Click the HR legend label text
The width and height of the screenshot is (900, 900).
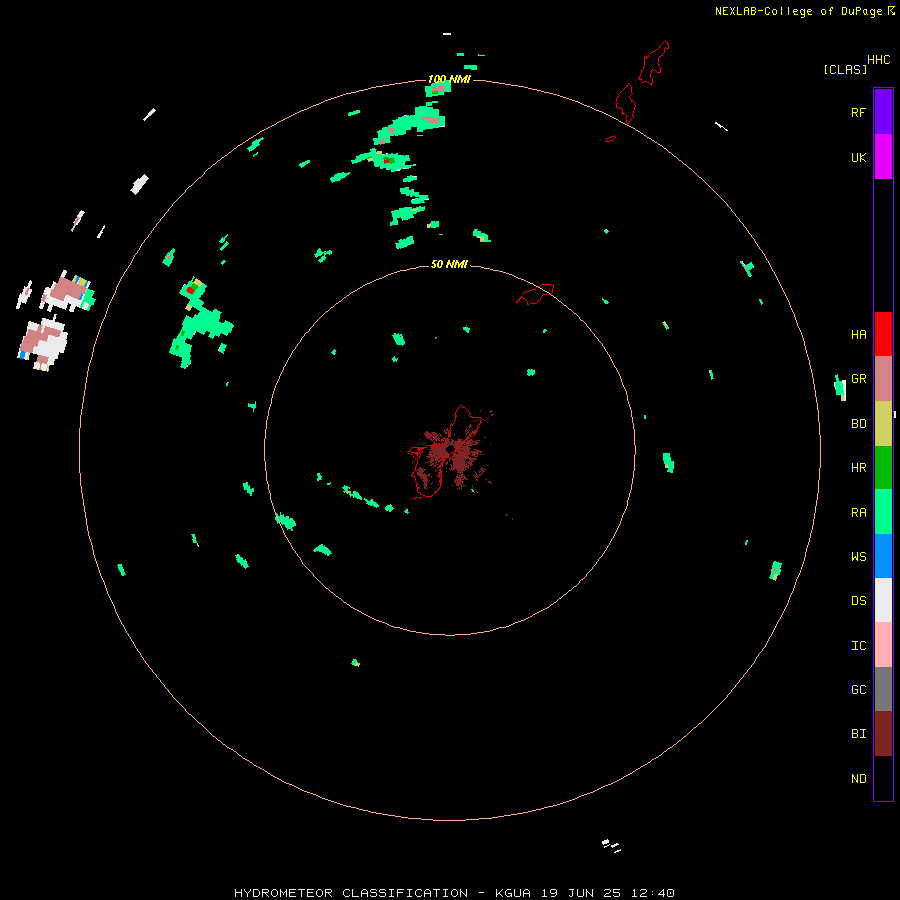(x=859, y=468)
